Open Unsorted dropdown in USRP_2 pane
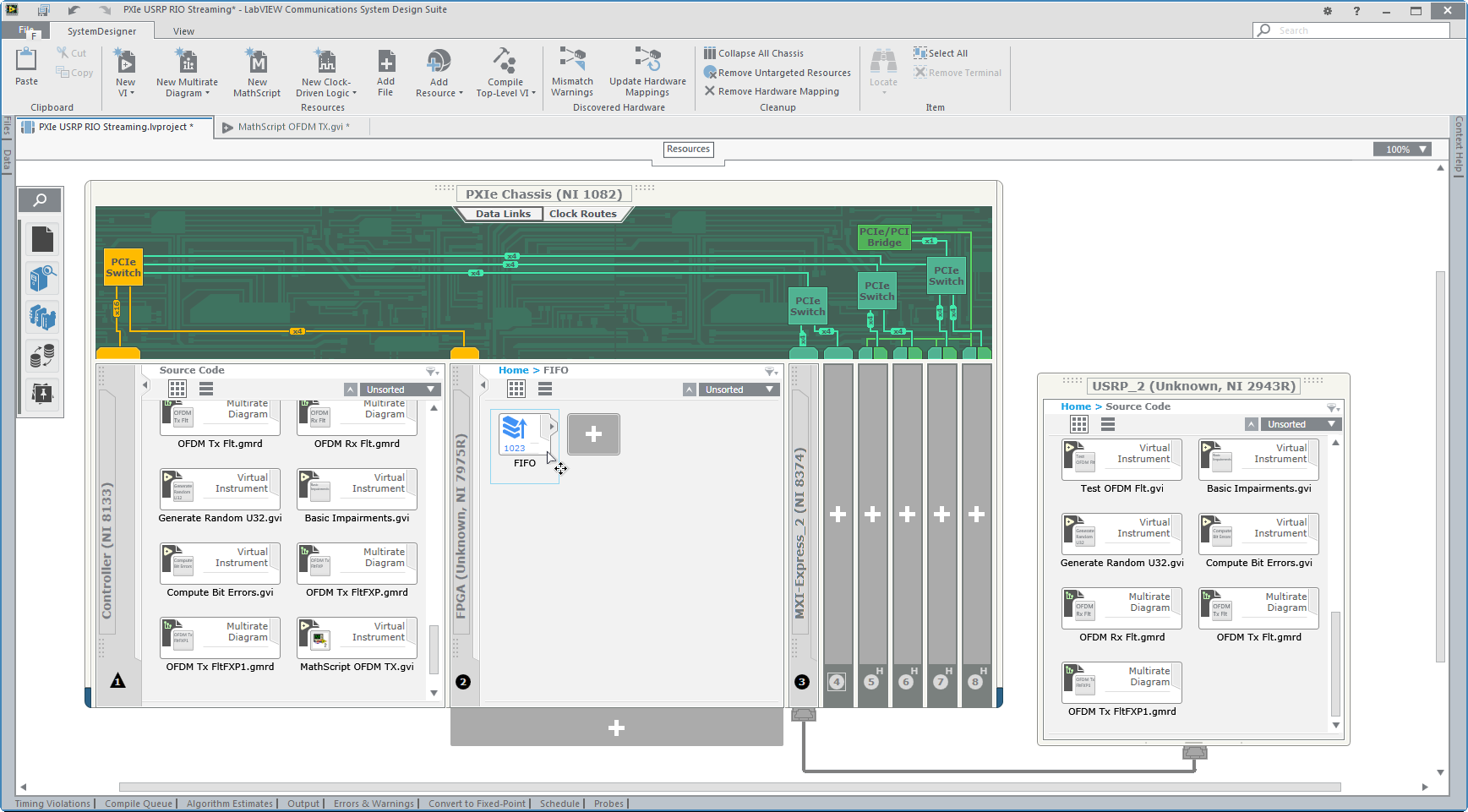1468x812 pixels. 1302,424
